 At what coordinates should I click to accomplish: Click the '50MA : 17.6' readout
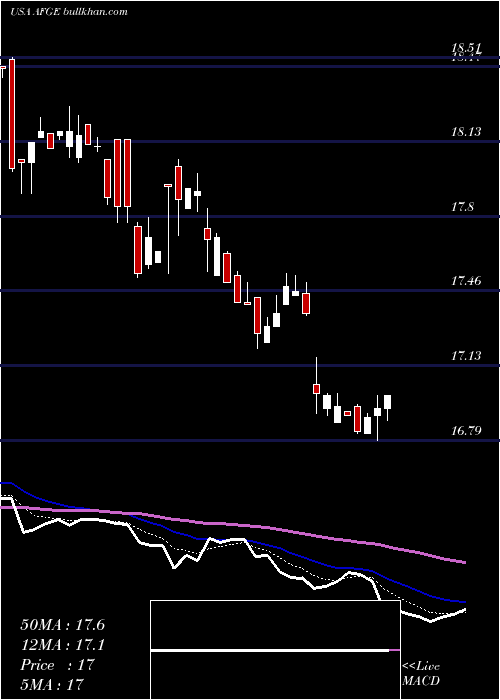(62, 625)
